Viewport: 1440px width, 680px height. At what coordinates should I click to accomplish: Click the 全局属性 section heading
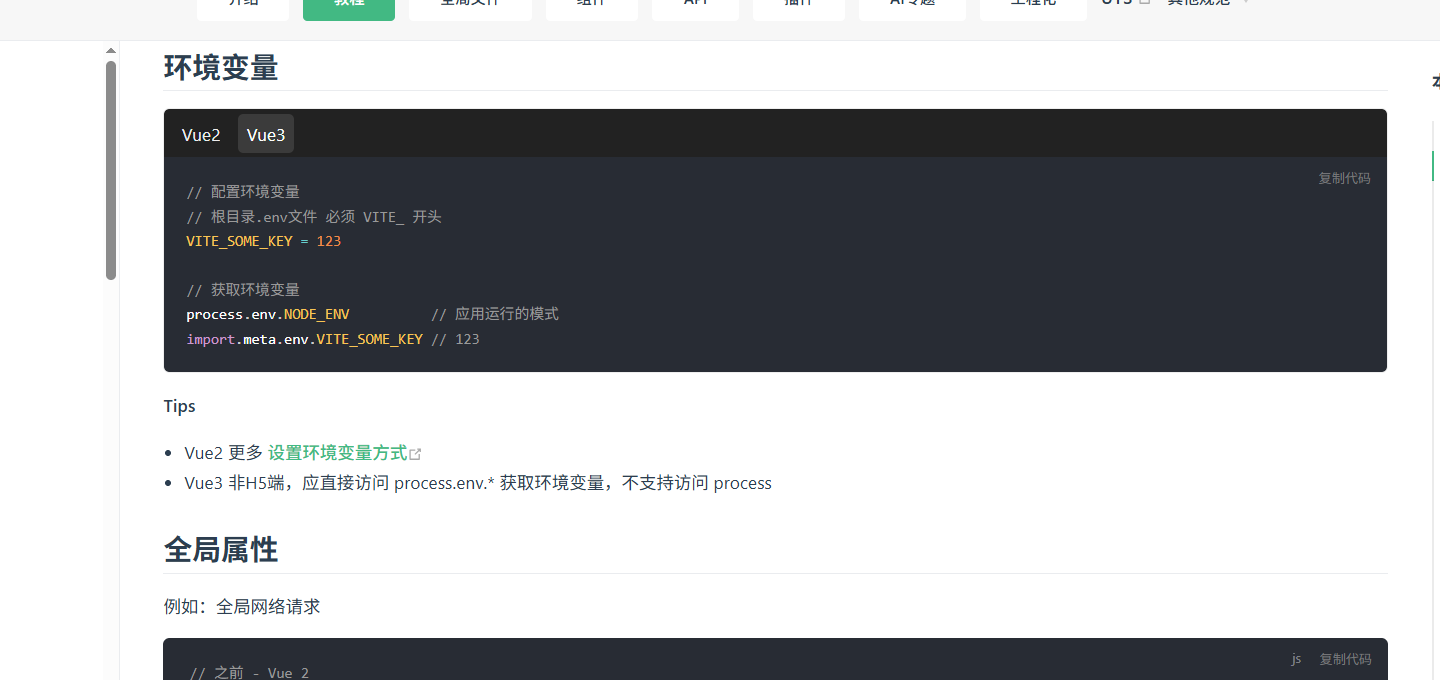[221, 550]
